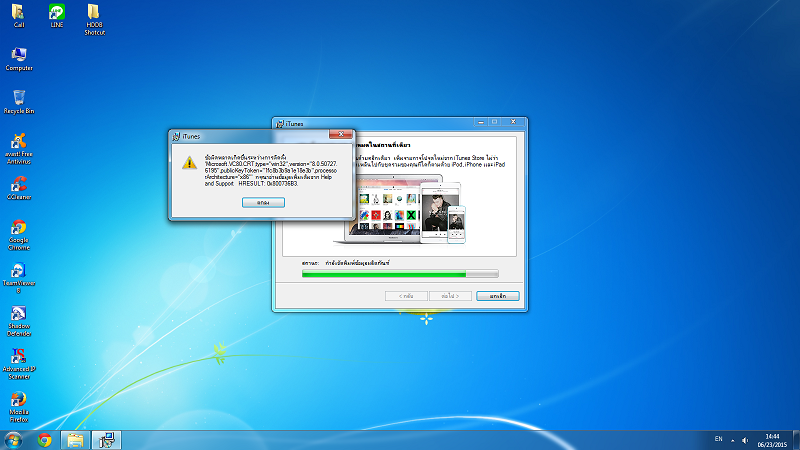Close the iTunes error dialog

[x=340, y=134]
